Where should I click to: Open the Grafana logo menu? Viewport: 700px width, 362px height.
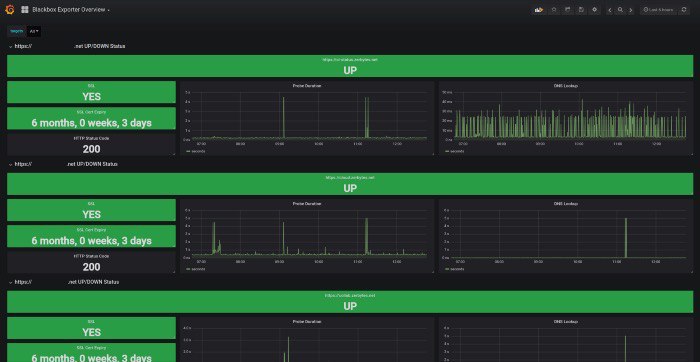(x=9, y=9)
